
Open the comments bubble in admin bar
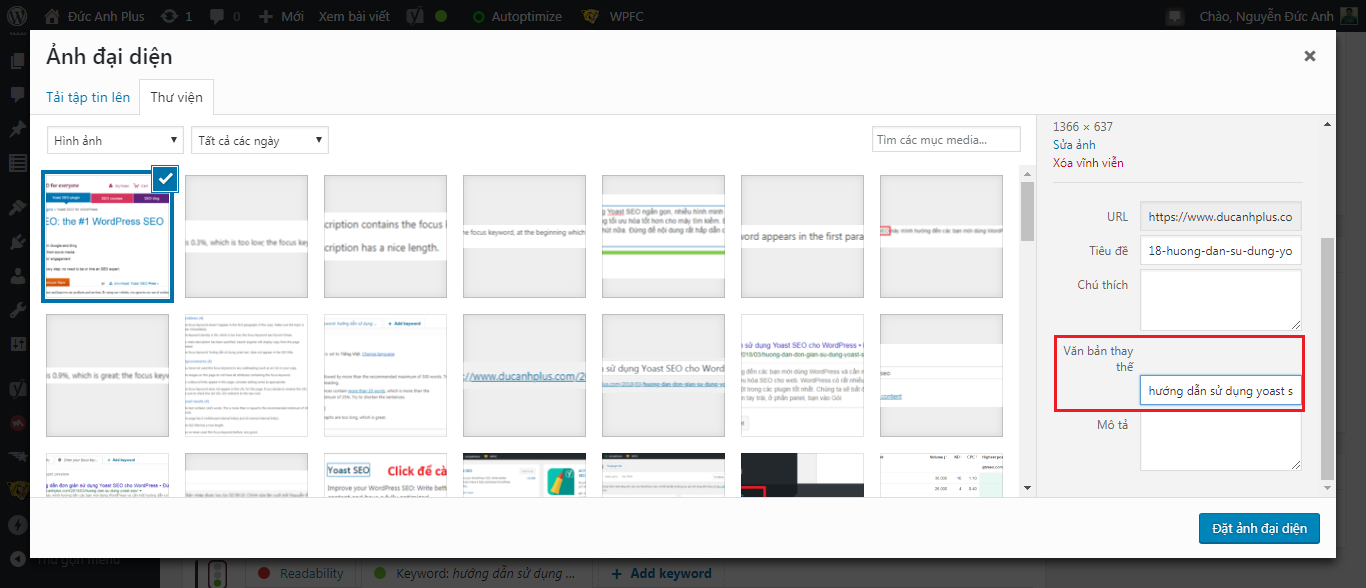tap(226, 16)
